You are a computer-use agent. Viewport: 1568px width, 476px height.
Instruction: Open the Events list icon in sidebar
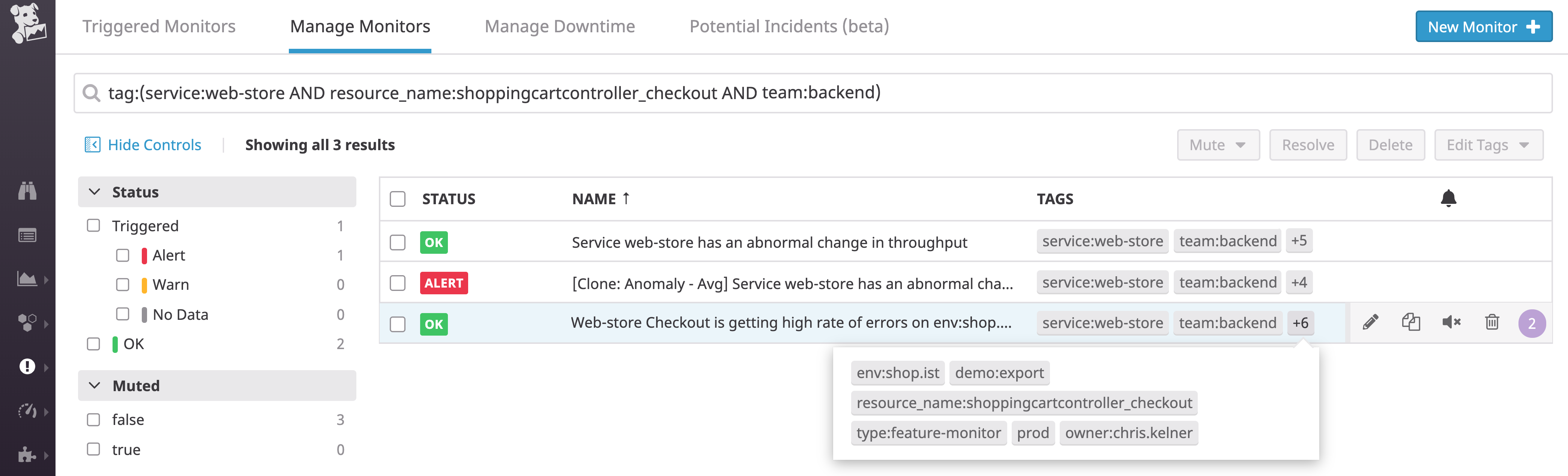coord(27,234)
